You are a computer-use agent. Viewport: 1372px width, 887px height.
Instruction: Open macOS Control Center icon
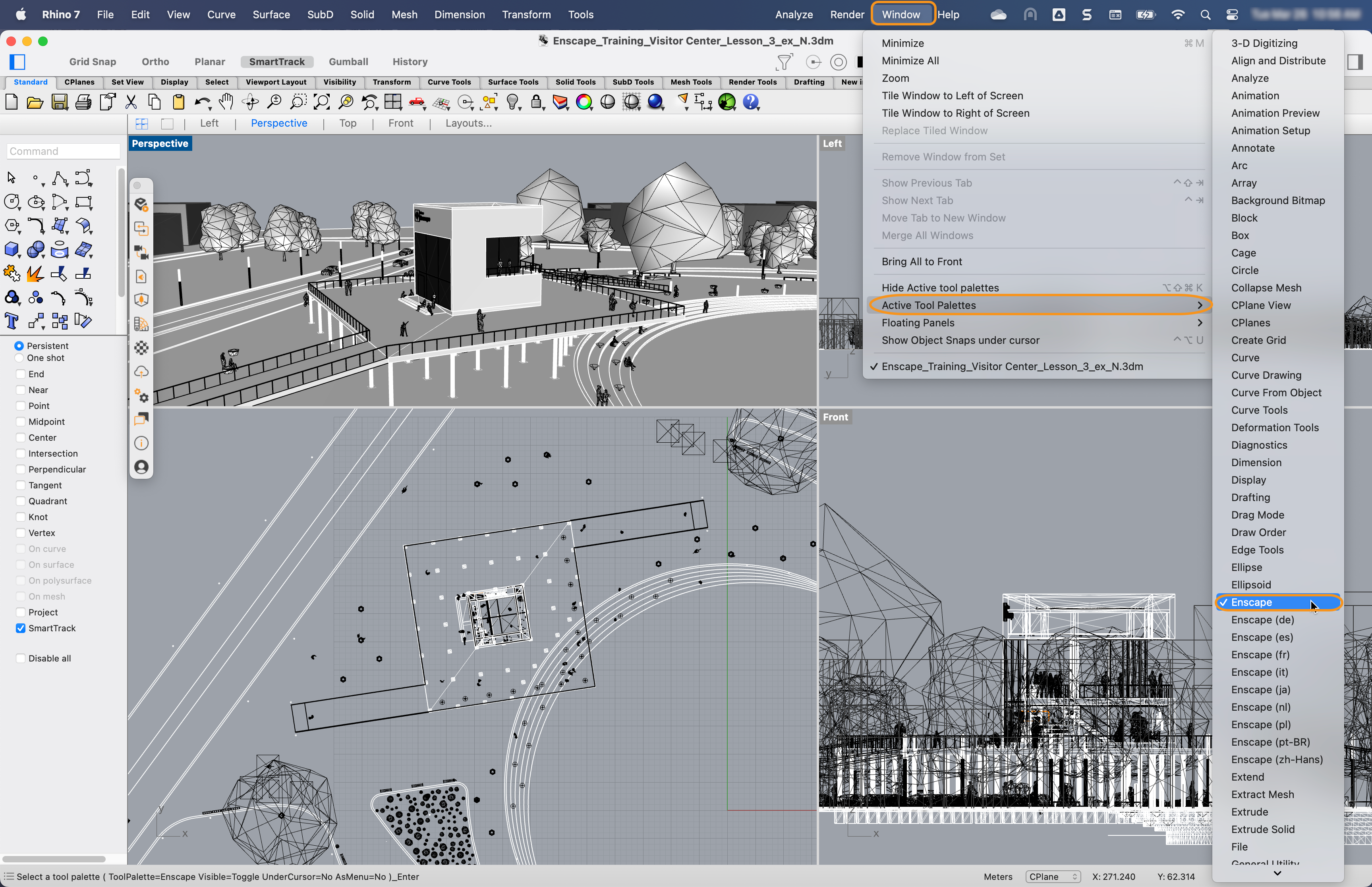click(1232, 14)
